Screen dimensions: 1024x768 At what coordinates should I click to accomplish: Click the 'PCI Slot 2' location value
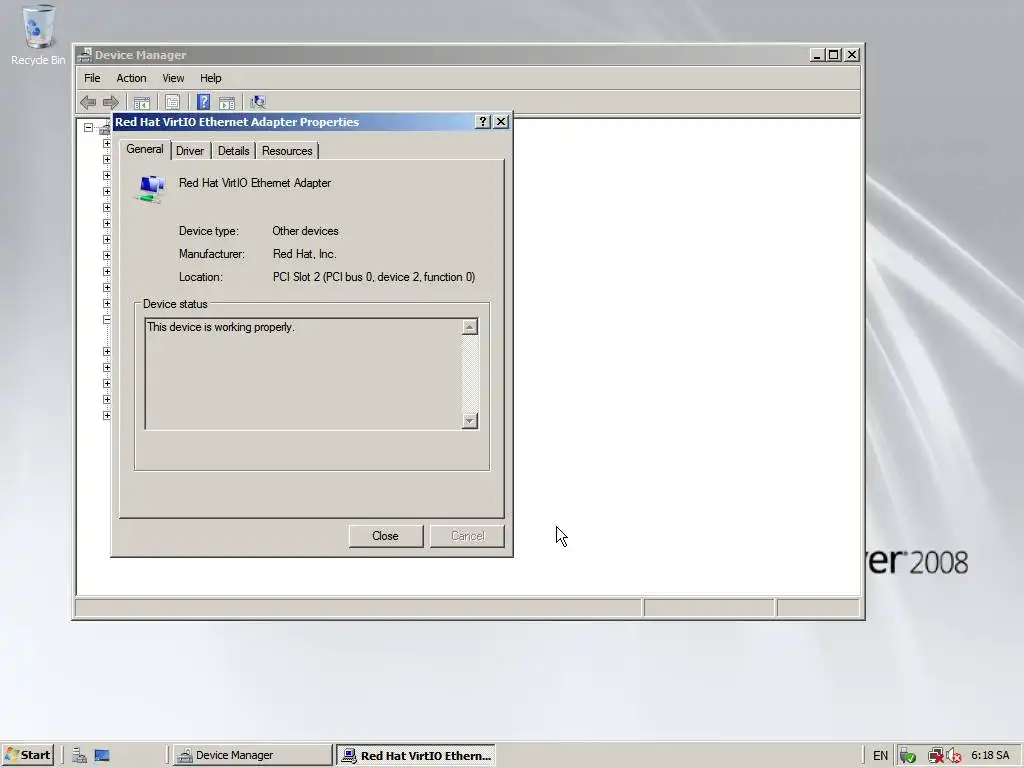(x=374, y=277)
